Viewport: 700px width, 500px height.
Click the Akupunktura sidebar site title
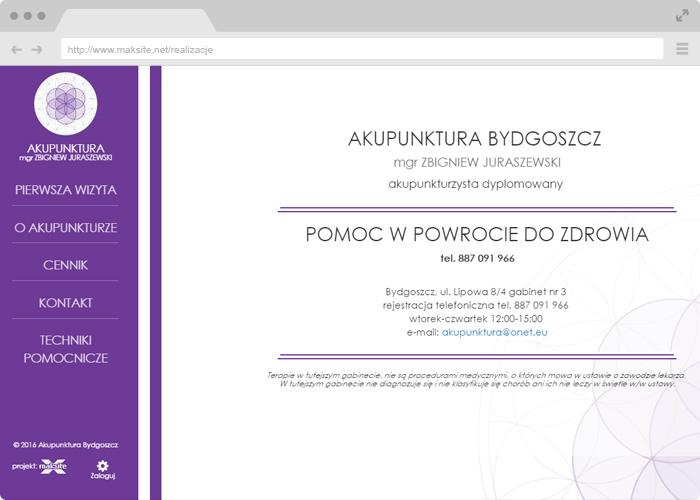[66, 148]
